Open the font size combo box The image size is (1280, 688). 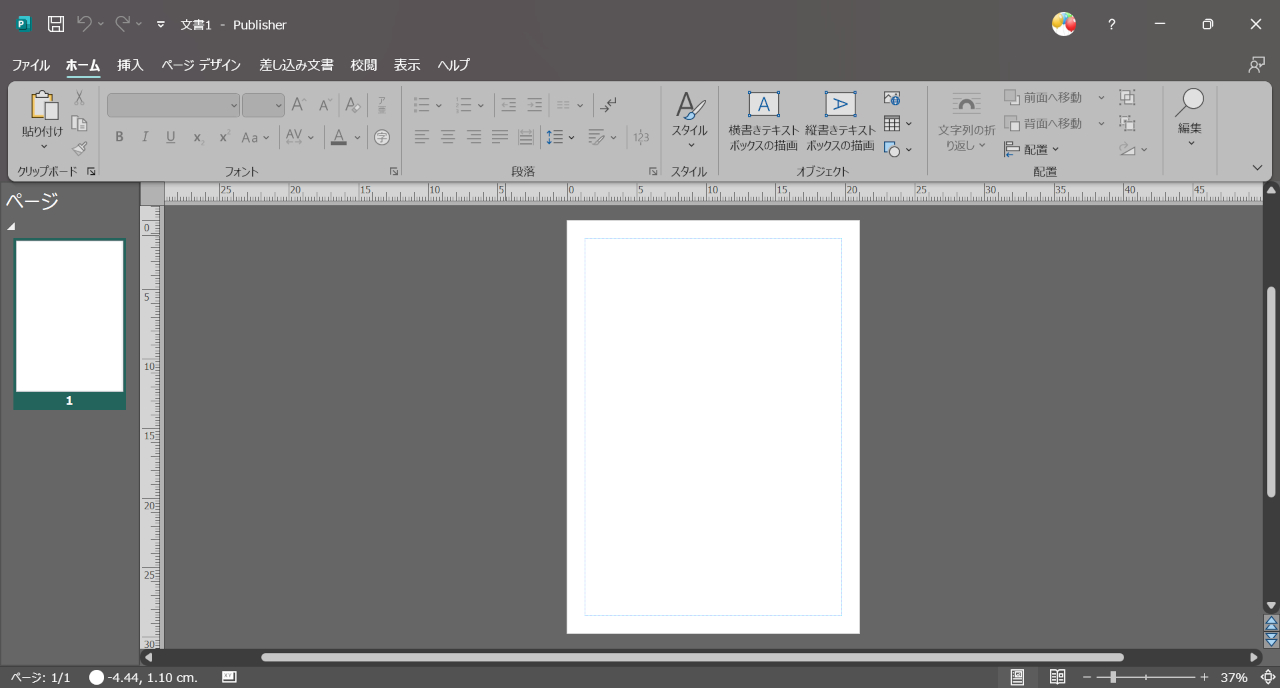tap(263, 105)
